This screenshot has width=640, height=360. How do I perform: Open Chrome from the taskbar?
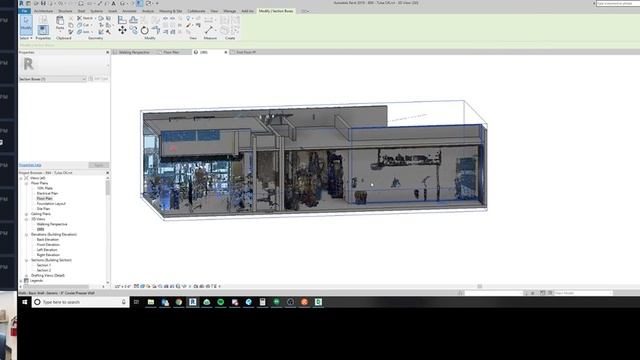179,302
